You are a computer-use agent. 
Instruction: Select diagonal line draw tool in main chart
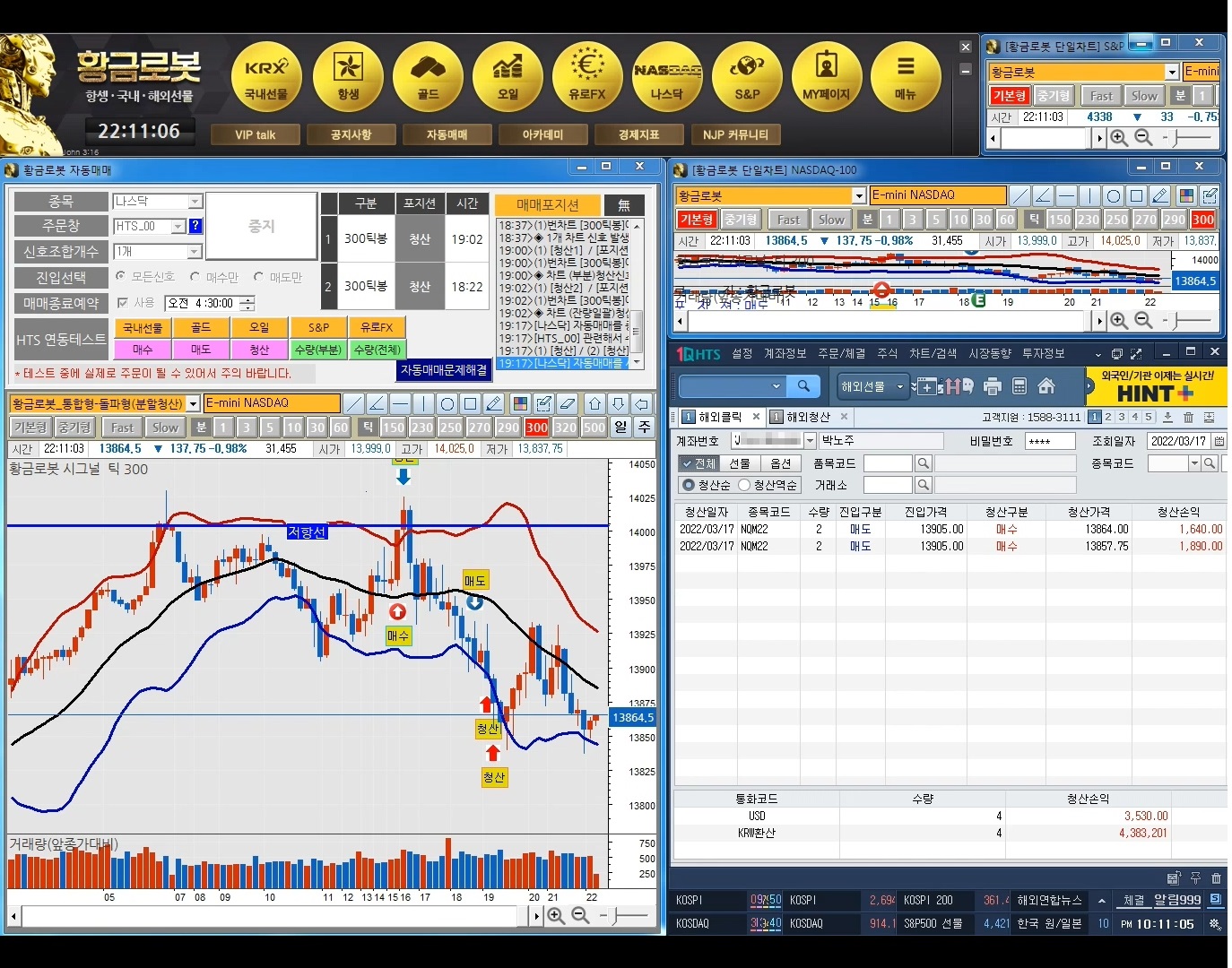pos(354,403)
